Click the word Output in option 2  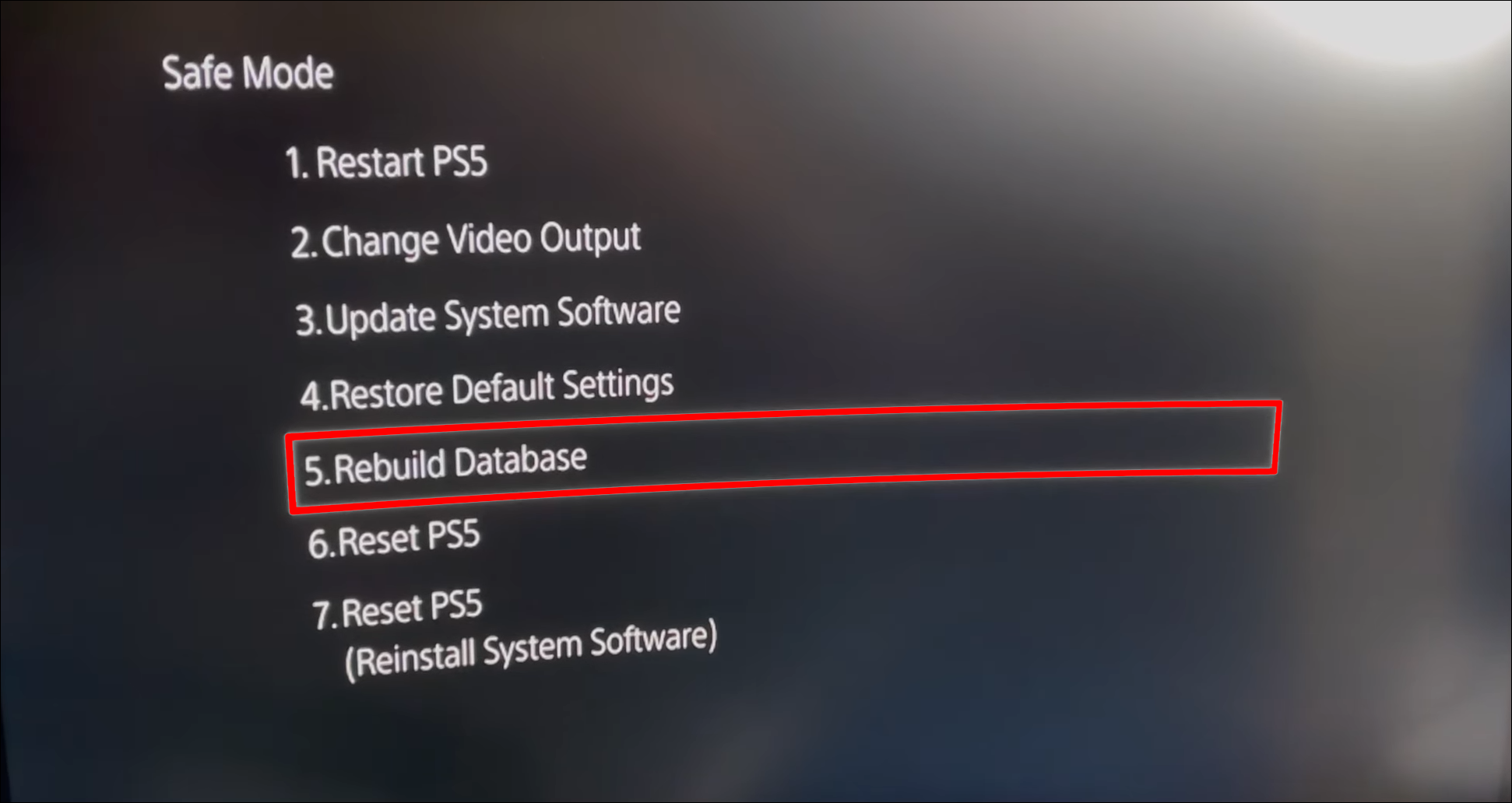pos(591,237)
